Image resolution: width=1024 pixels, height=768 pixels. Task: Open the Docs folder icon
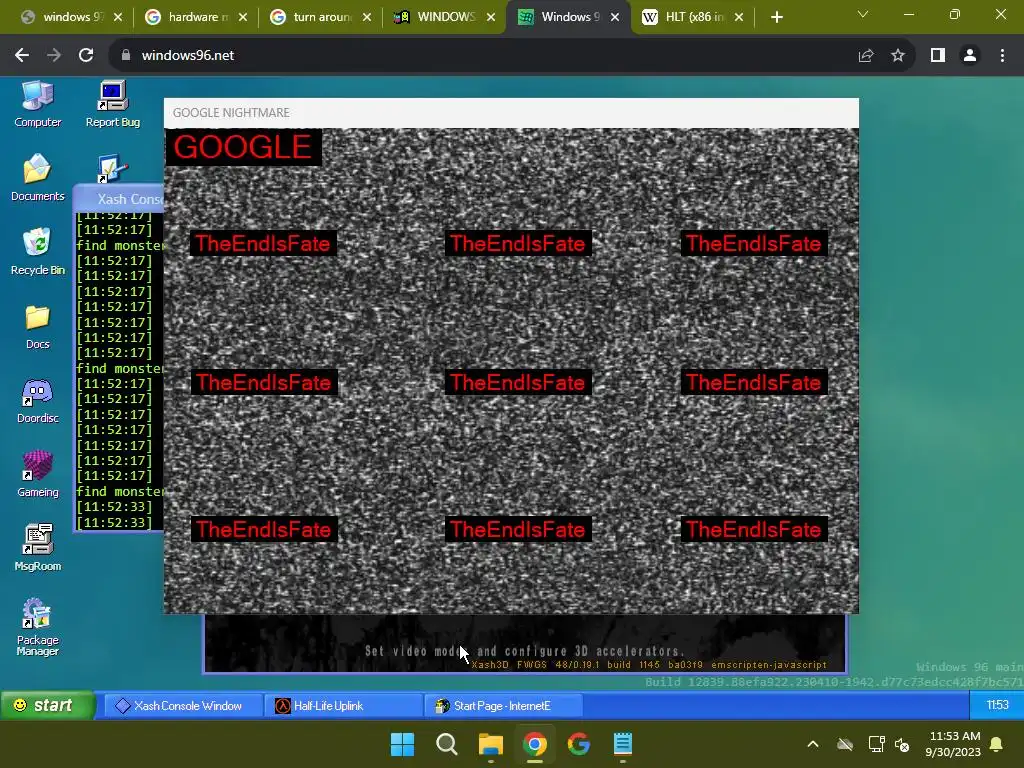tap(37, 327)
